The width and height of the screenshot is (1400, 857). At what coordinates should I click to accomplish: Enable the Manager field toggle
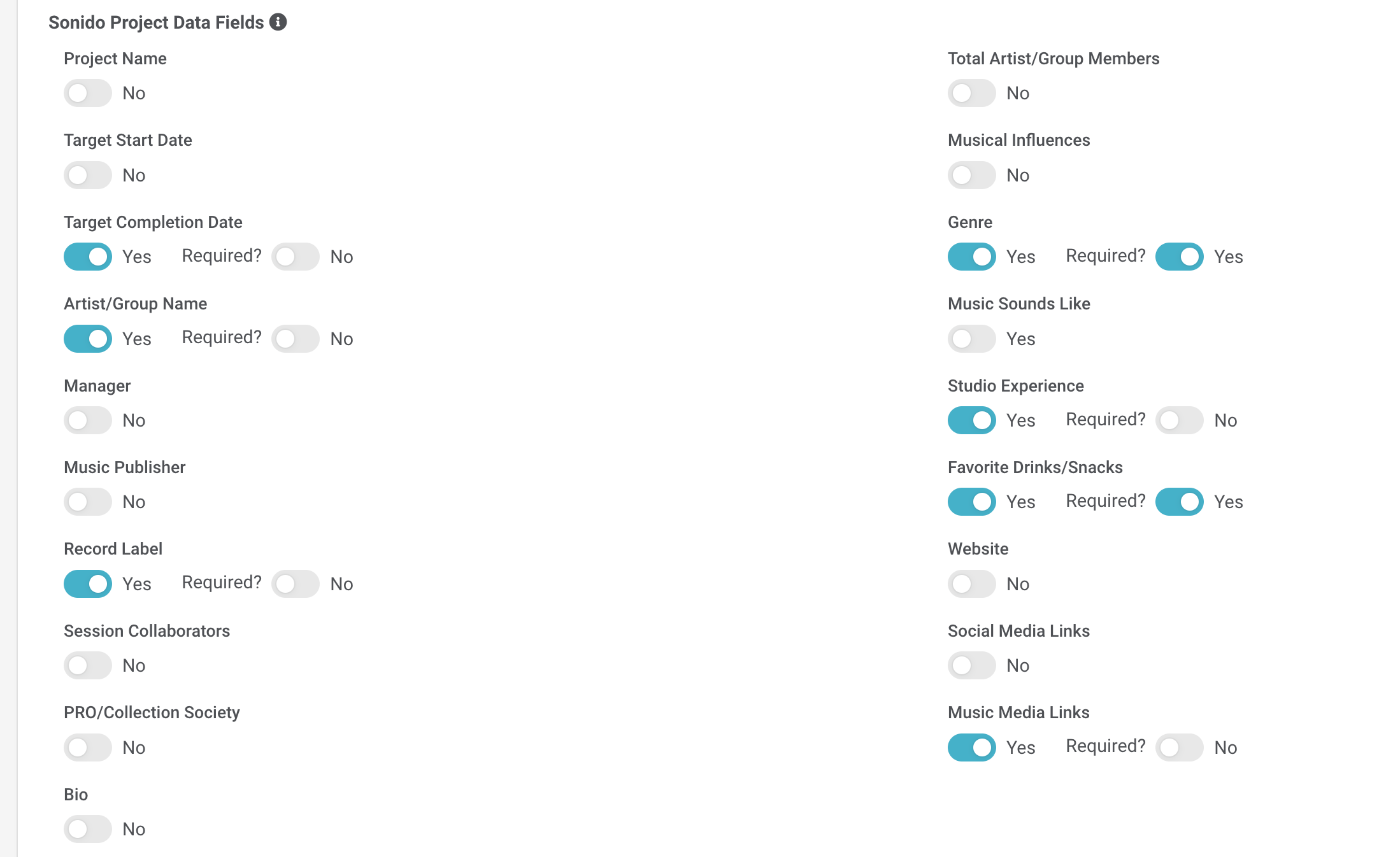[x=88, y=420]
